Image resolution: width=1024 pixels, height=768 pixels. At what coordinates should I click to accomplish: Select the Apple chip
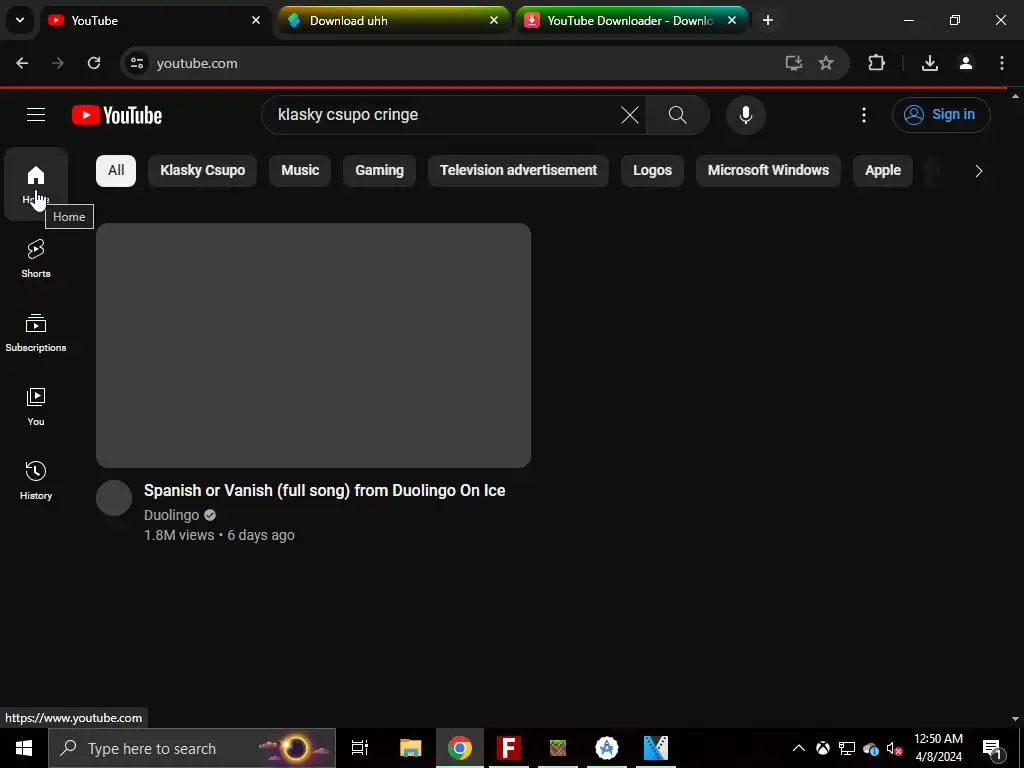[x=882, y=170]
